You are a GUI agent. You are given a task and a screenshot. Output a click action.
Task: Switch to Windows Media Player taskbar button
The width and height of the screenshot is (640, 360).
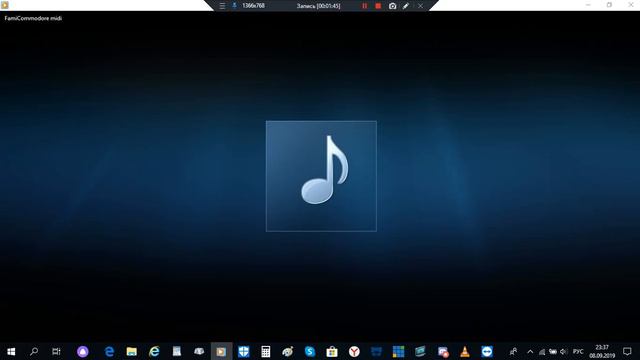[221, 351]
